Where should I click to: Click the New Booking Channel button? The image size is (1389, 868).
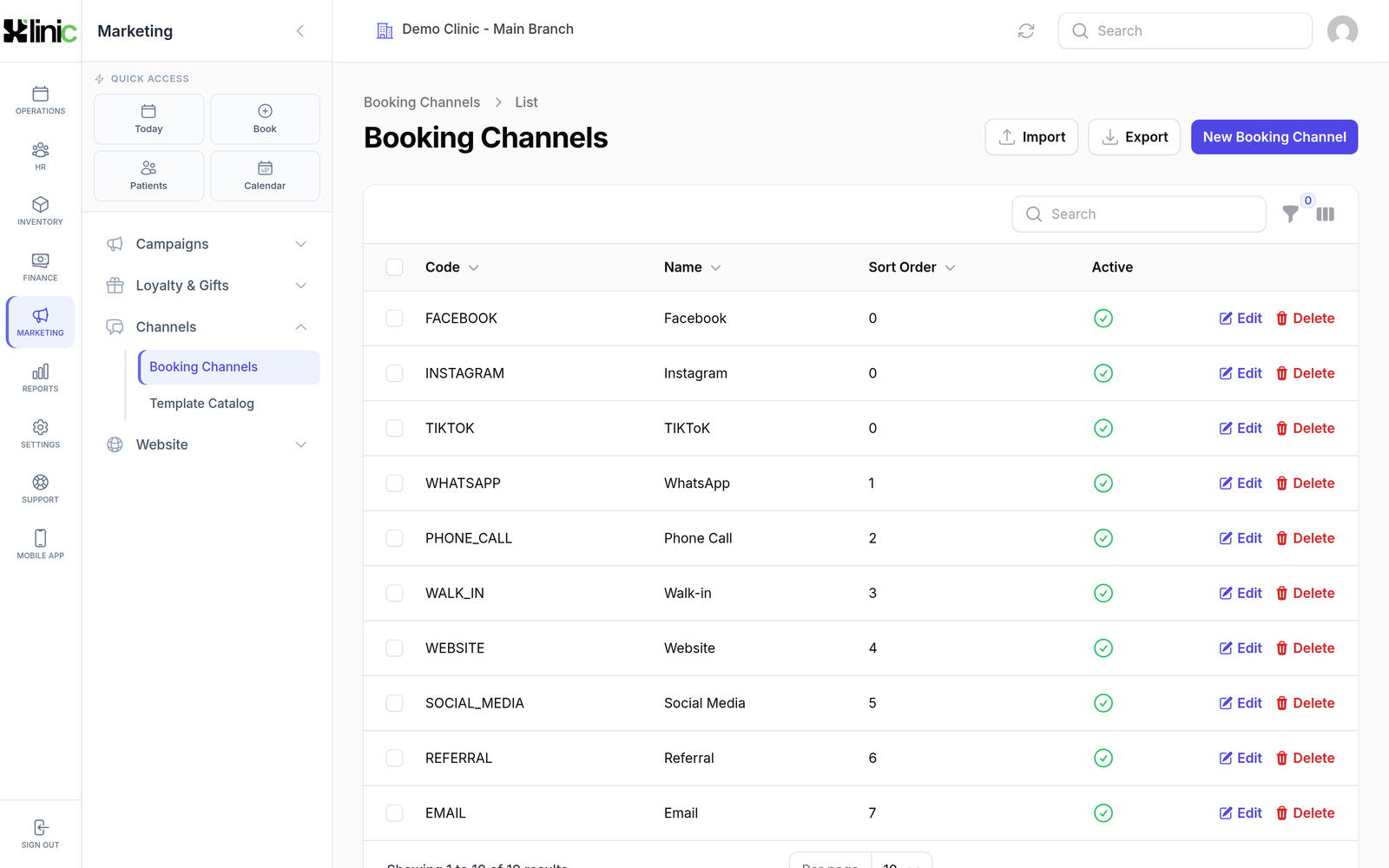coord(1274,137)
